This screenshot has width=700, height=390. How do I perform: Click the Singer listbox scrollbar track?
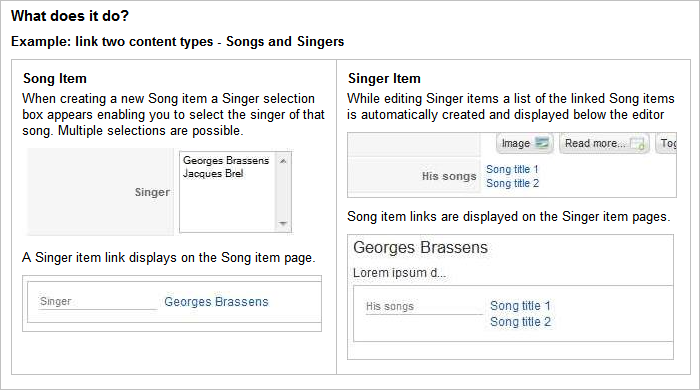click(x=283, y=192)
